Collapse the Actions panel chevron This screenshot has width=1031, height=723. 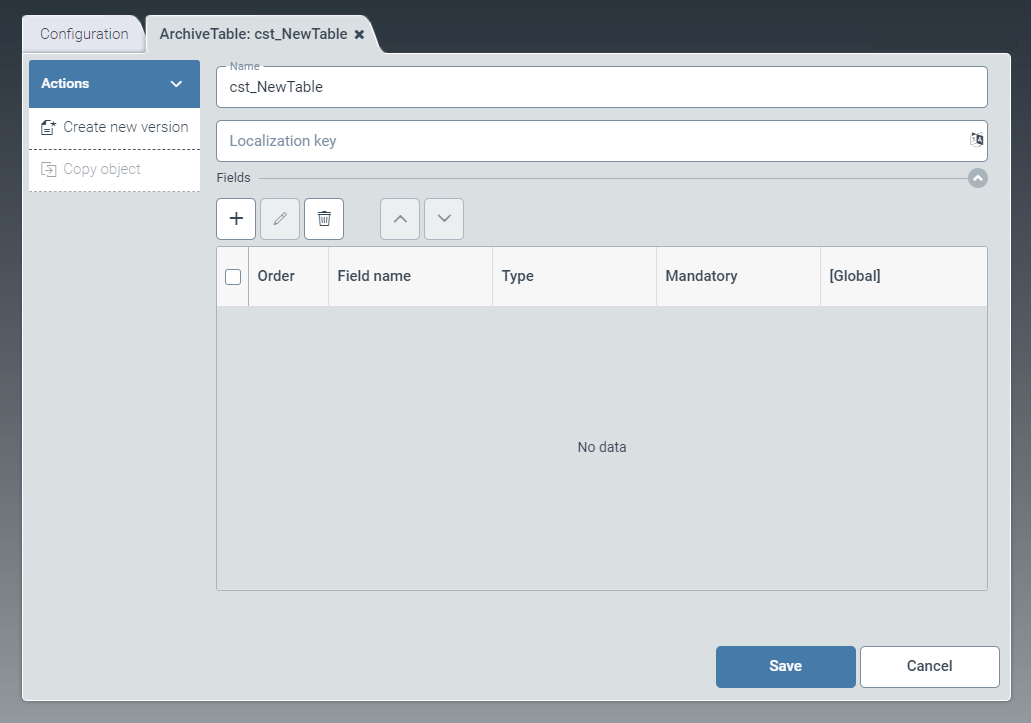click(x=177, y=84)
